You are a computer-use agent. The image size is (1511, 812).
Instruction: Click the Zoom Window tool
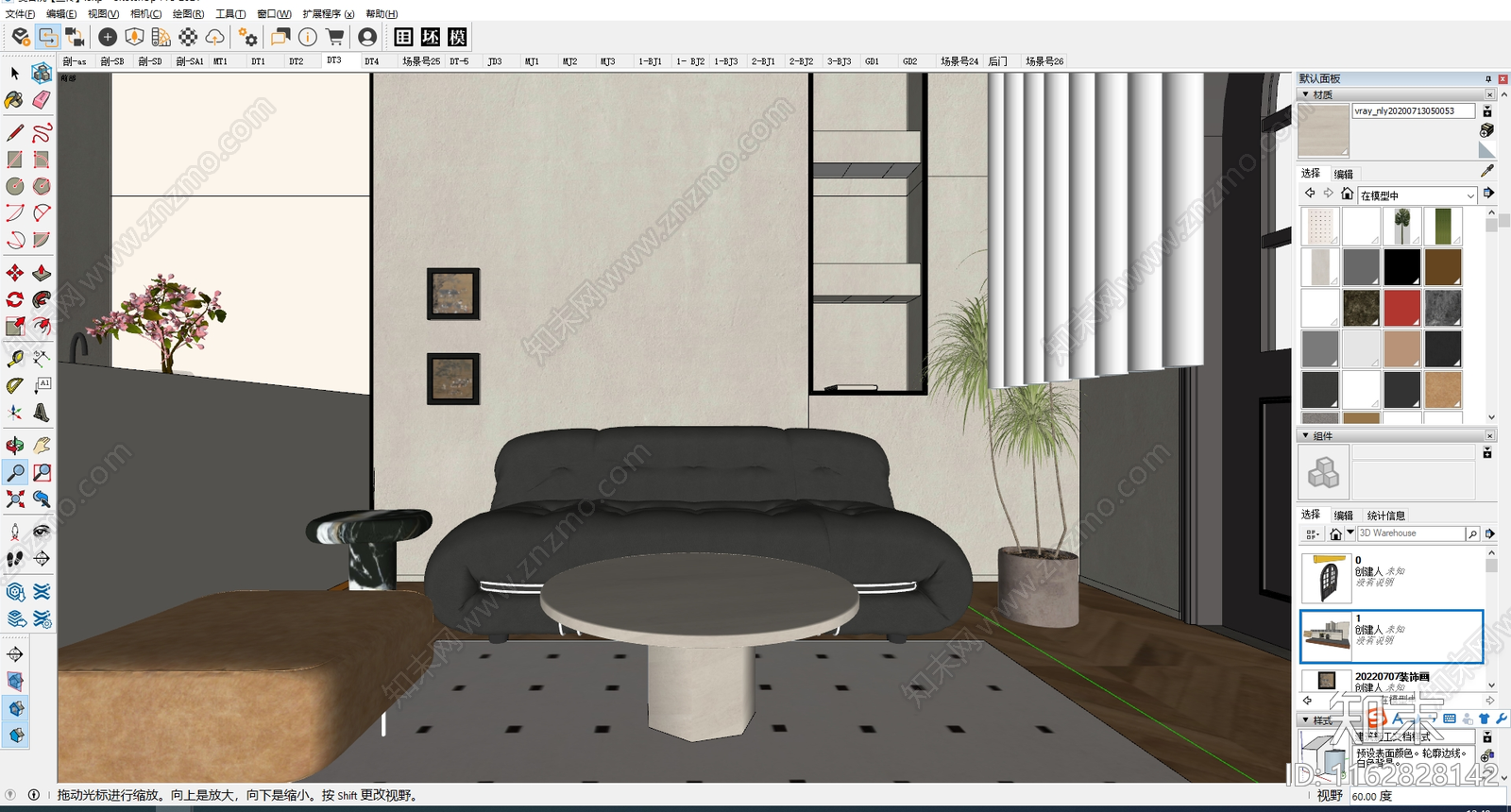coord(42,472)
